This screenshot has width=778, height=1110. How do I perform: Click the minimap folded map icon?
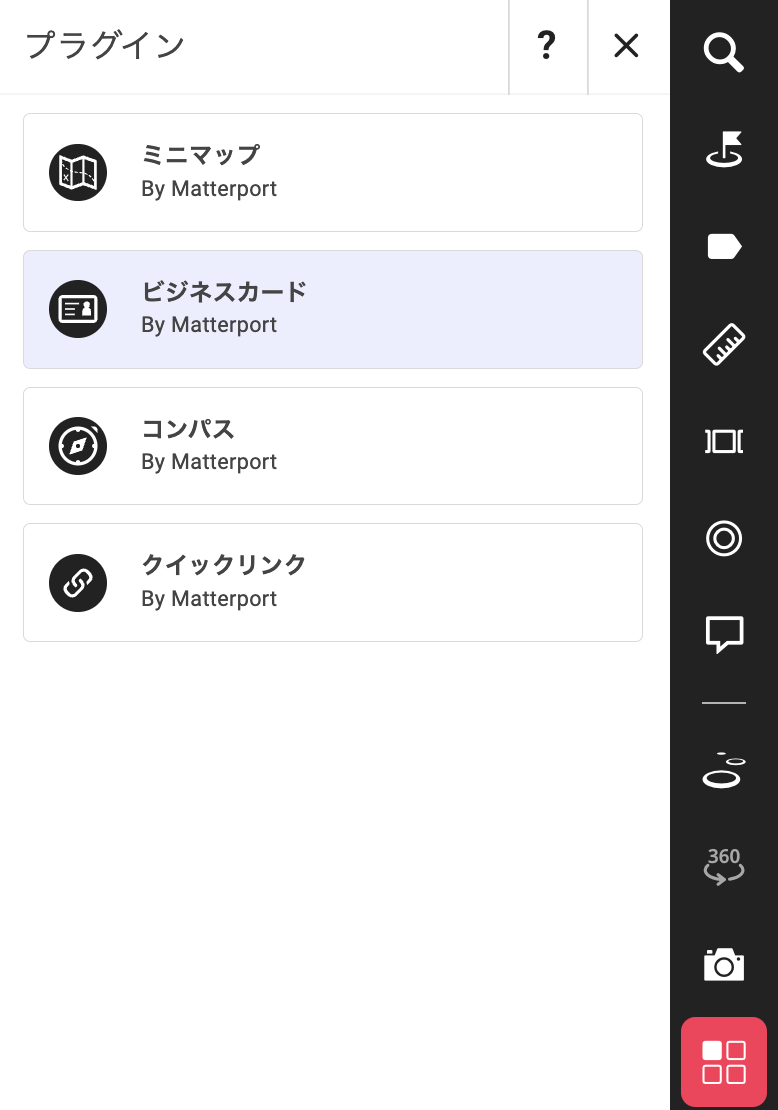(78, 173)
